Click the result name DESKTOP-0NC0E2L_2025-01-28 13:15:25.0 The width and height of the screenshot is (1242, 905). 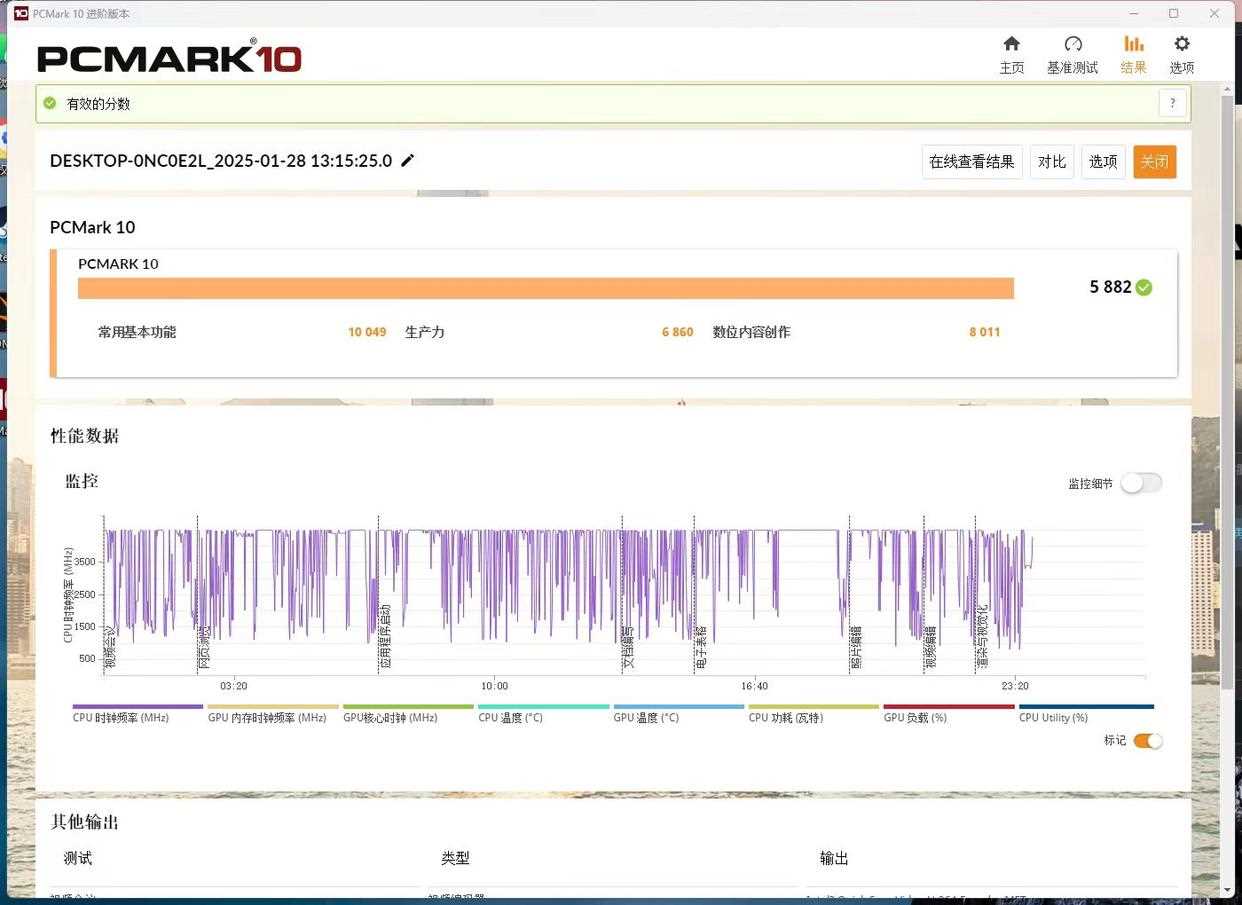coord(221,161)
